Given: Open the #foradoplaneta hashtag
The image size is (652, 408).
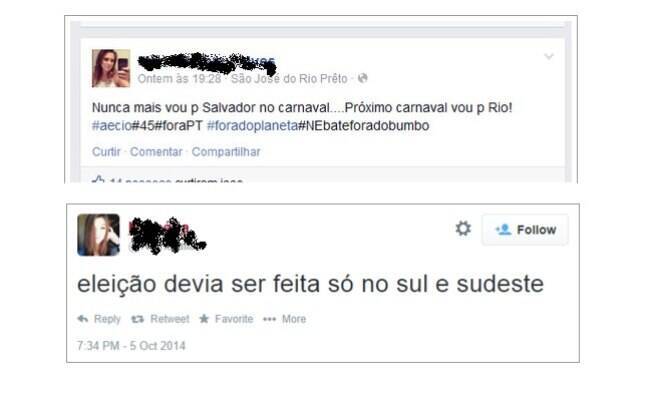Looking at the screenshot, I should pos(252,126).
